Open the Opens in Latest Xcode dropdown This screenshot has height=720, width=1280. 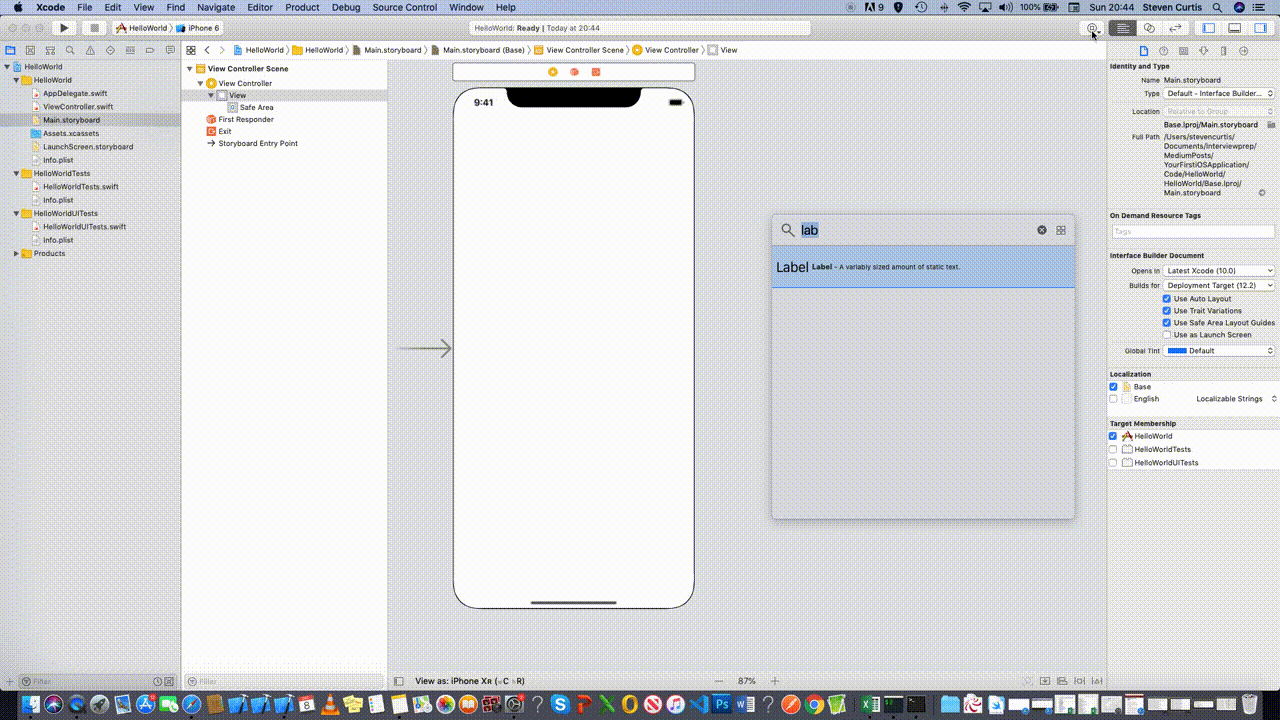(x=1219, y=270)
